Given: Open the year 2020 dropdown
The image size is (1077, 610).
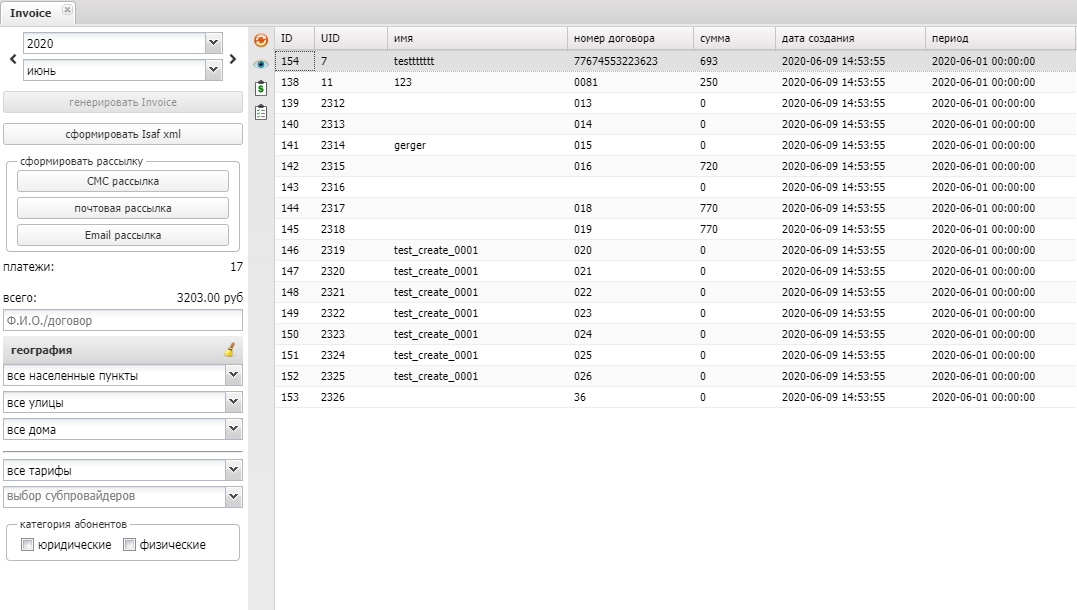Looking at the screenshot, I should (213, 43).
